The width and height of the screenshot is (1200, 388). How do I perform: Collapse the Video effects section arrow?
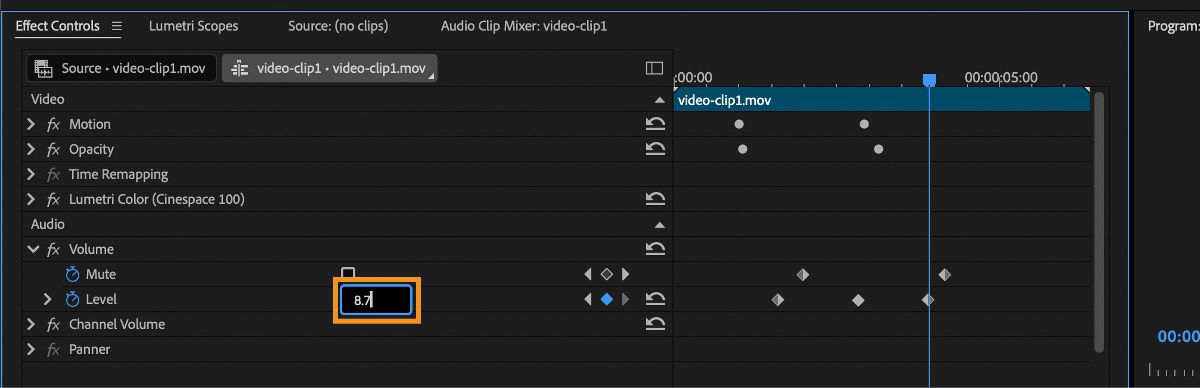(x=659, y=100)
